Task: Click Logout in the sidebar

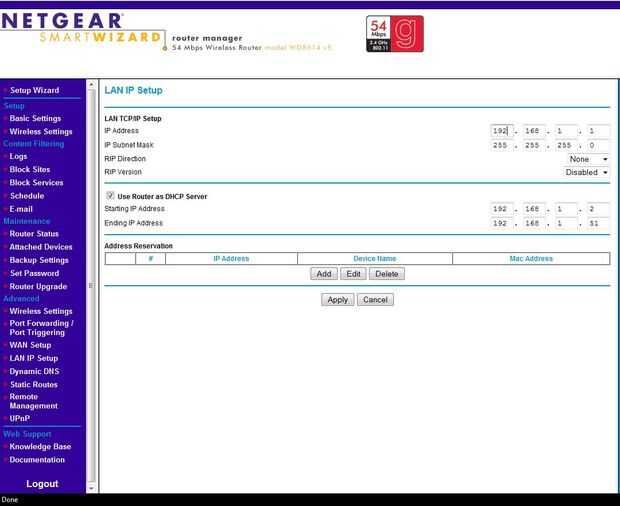Action: (42, 484)
